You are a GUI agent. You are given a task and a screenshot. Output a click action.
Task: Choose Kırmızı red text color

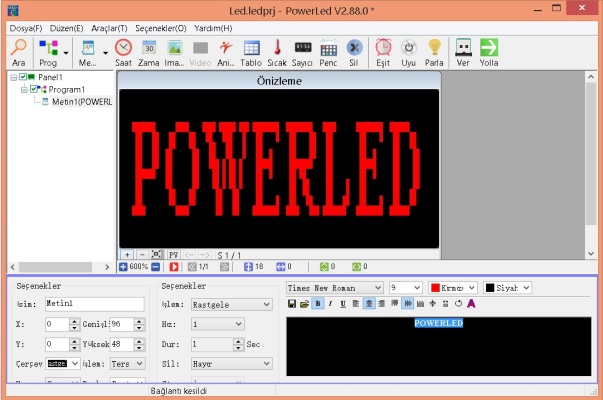453,288
